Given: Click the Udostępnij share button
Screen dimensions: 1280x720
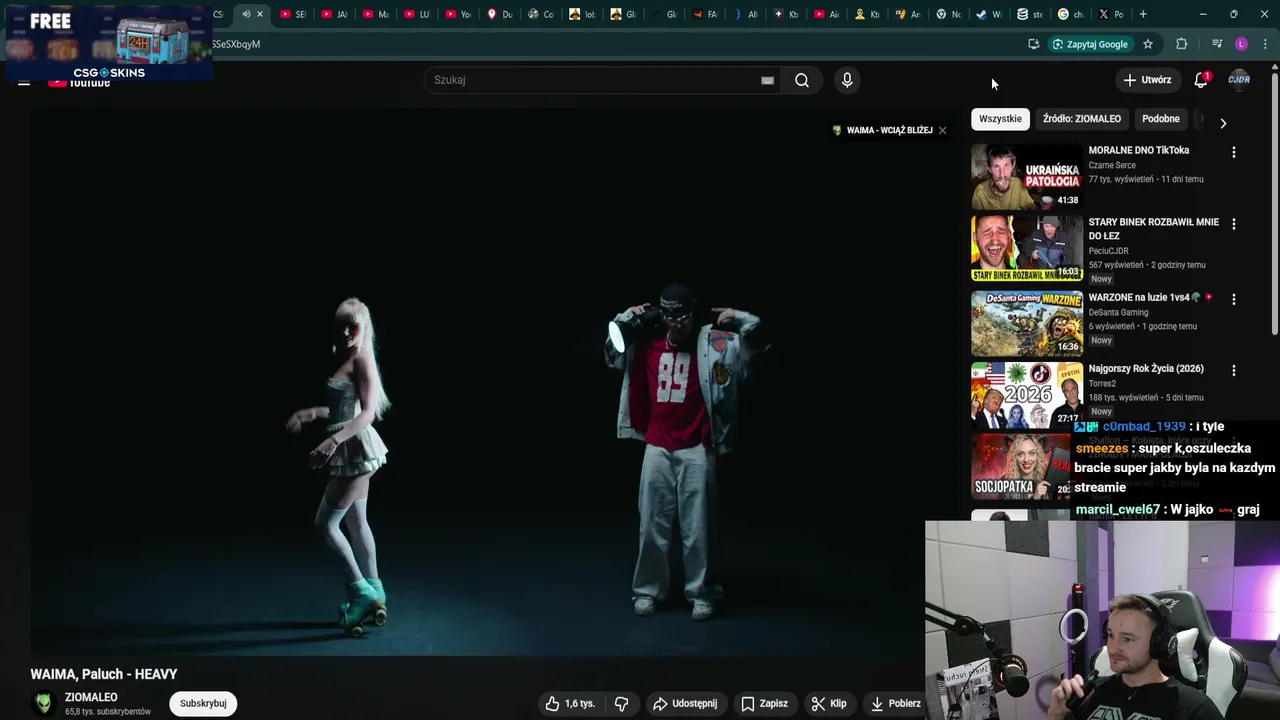Looking at the screenshot, I should click(685, 704).
